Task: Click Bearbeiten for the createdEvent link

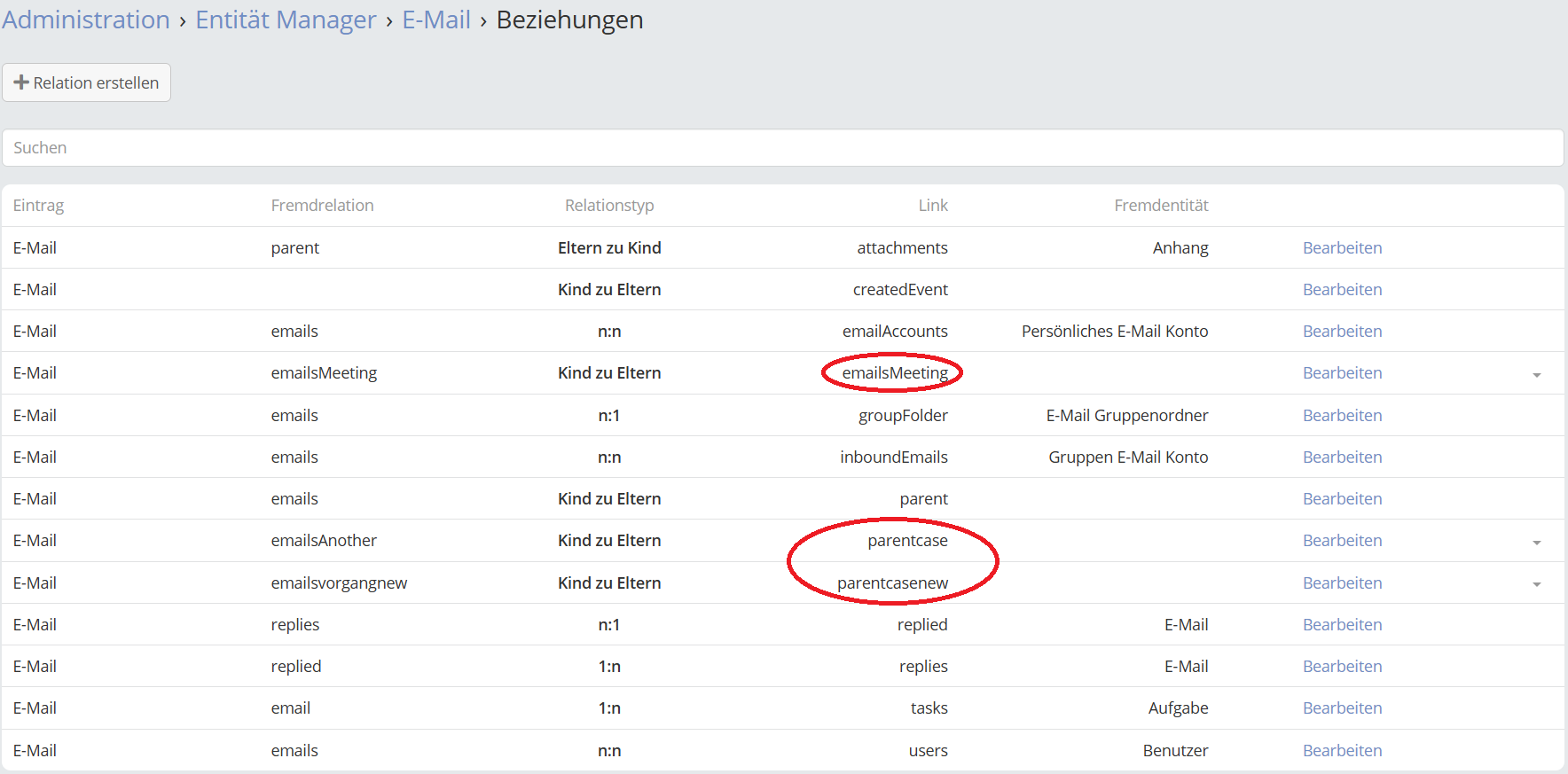Action: point(1342,290)
